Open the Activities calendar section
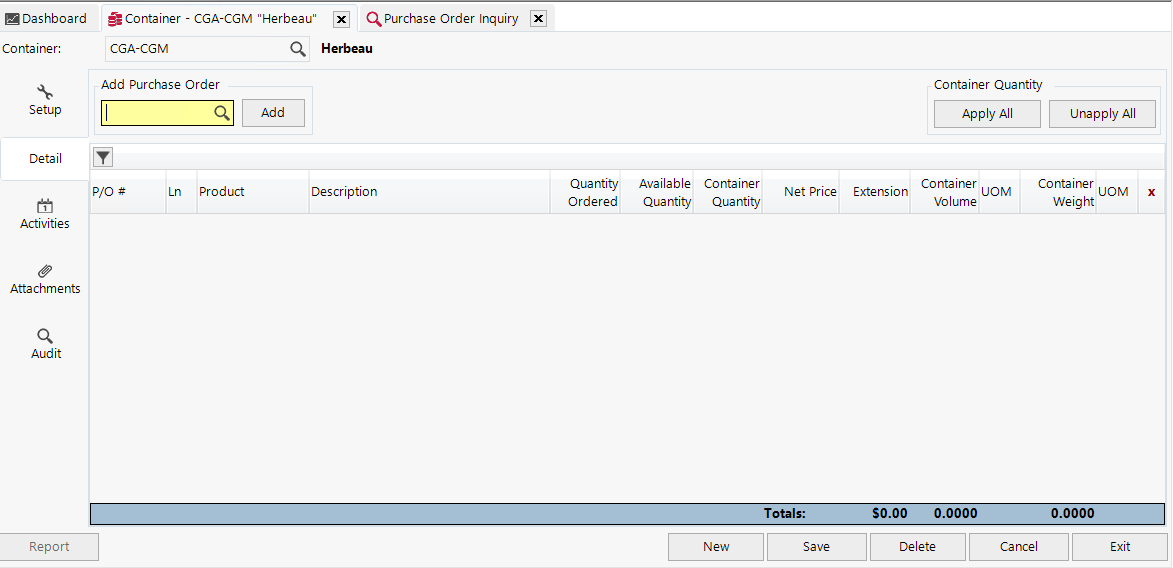The image size is (1173, 568). (x=45, y=214)
